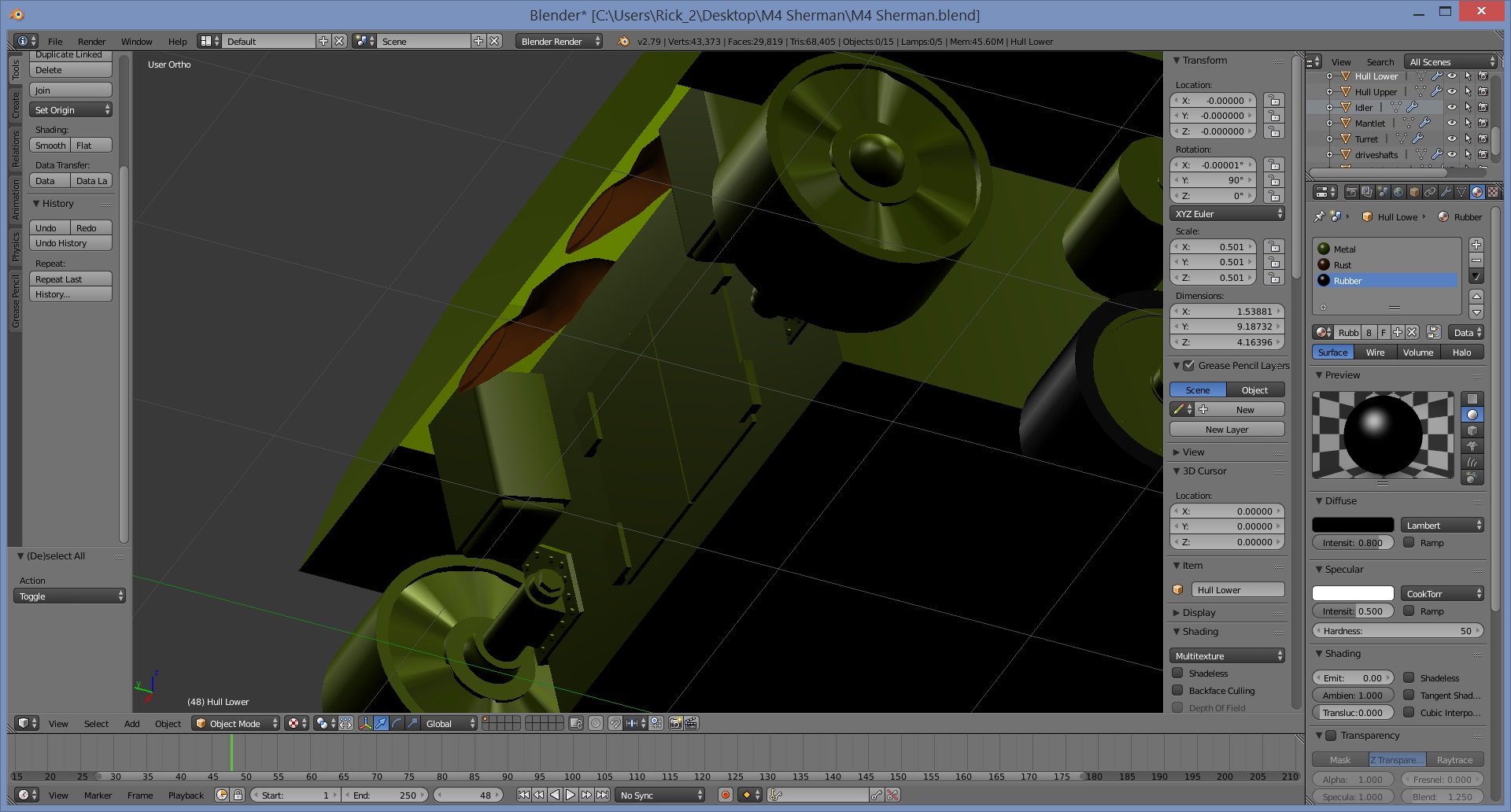The height and width of the screenshot is (812, 1511).
Task: Enable Specular Ramp checkbox
Action: (1409, 611)
